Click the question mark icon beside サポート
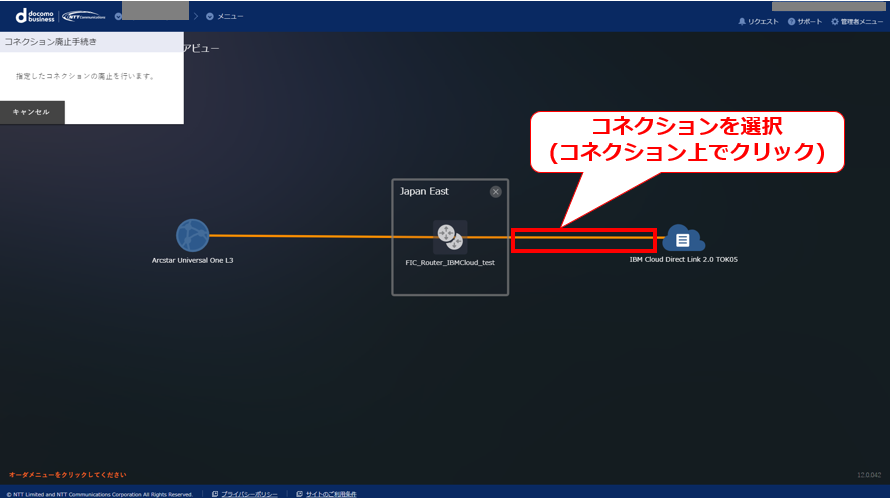The width and height of the screenshot is (892, 498). [x=791, y=22]
